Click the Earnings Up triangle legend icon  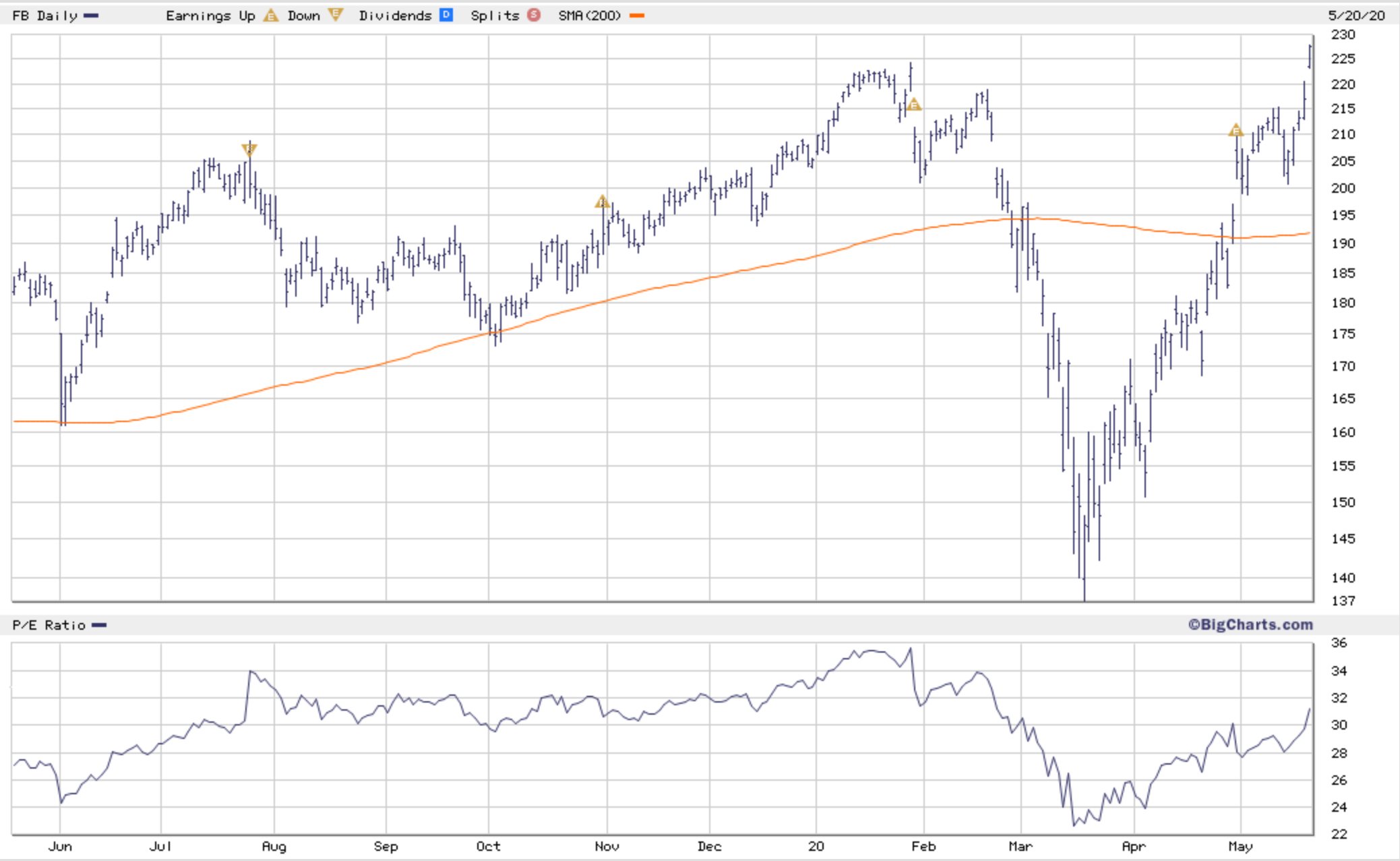click(270, 15)
